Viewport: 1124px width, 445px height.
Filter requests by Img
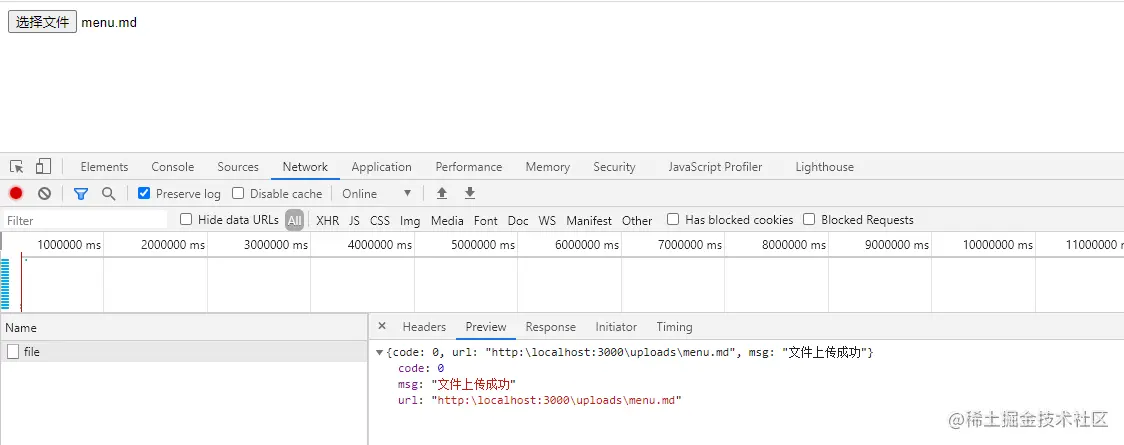point(410,221)
